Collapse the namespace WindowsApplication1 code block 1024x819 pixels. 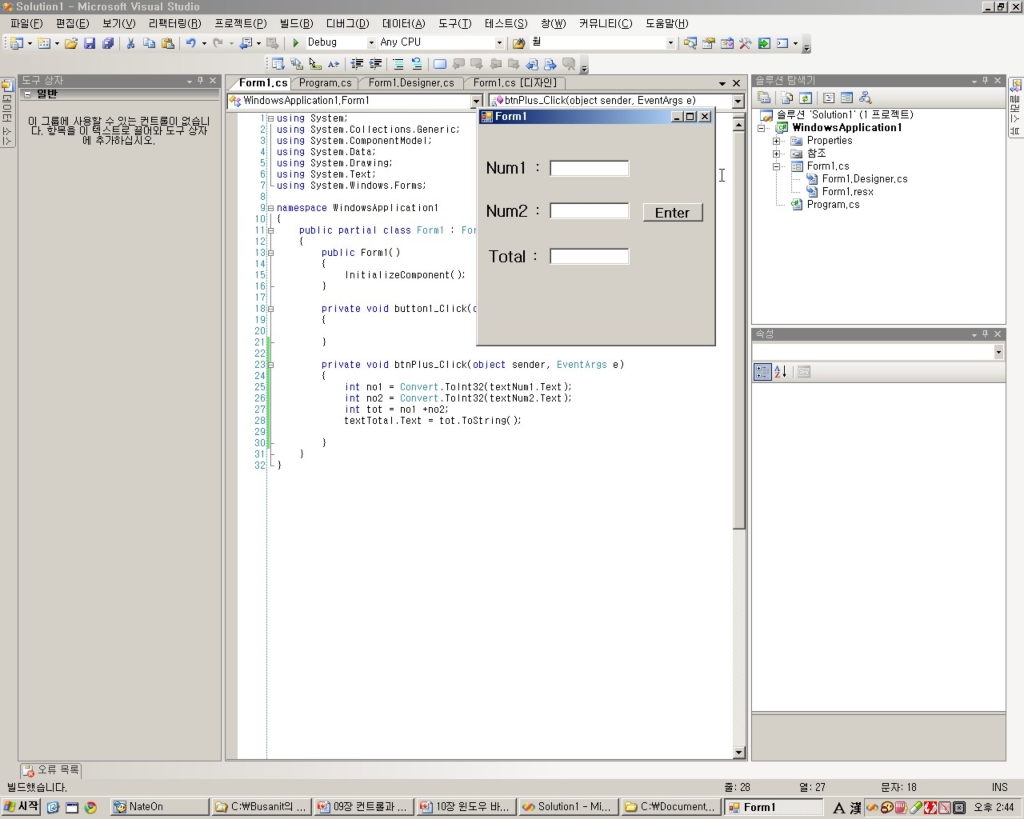270,208
